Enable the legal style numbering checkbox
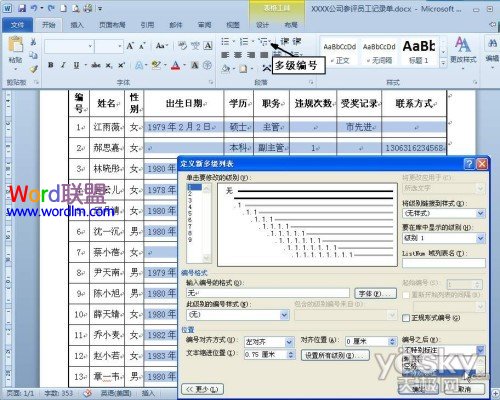 coord(406,318)
